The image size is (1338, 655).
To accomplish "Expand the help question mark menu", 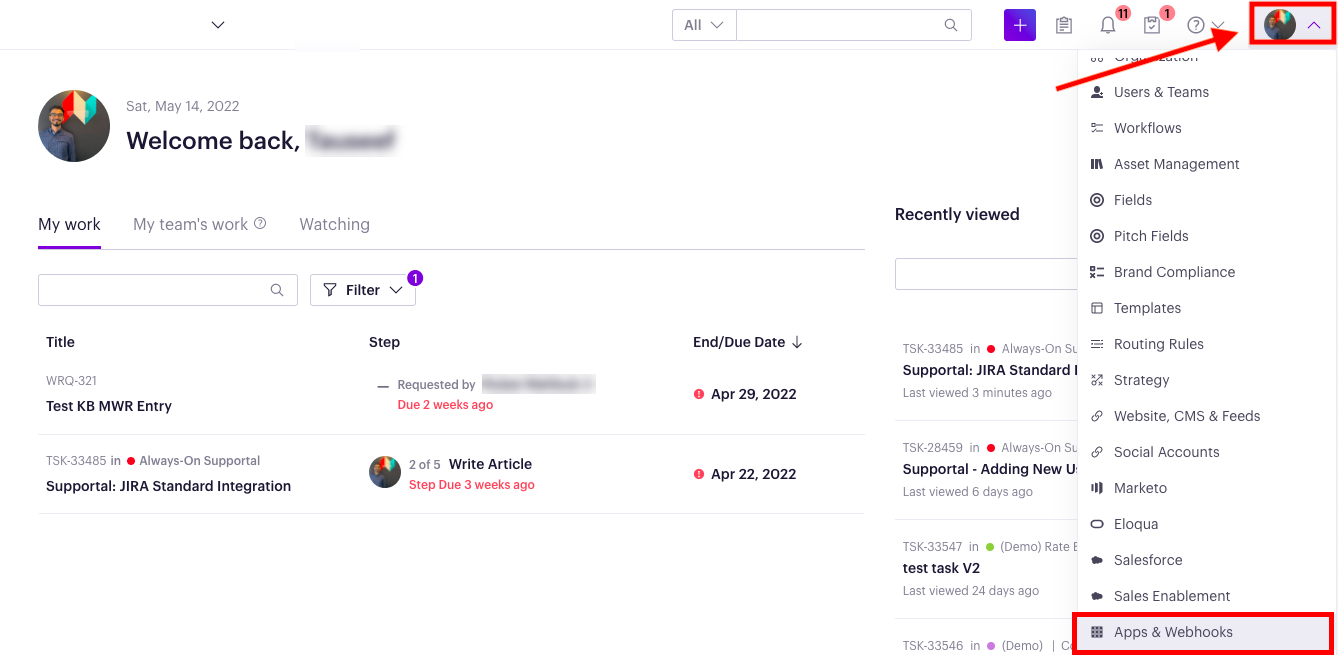I will point(1205,26).
